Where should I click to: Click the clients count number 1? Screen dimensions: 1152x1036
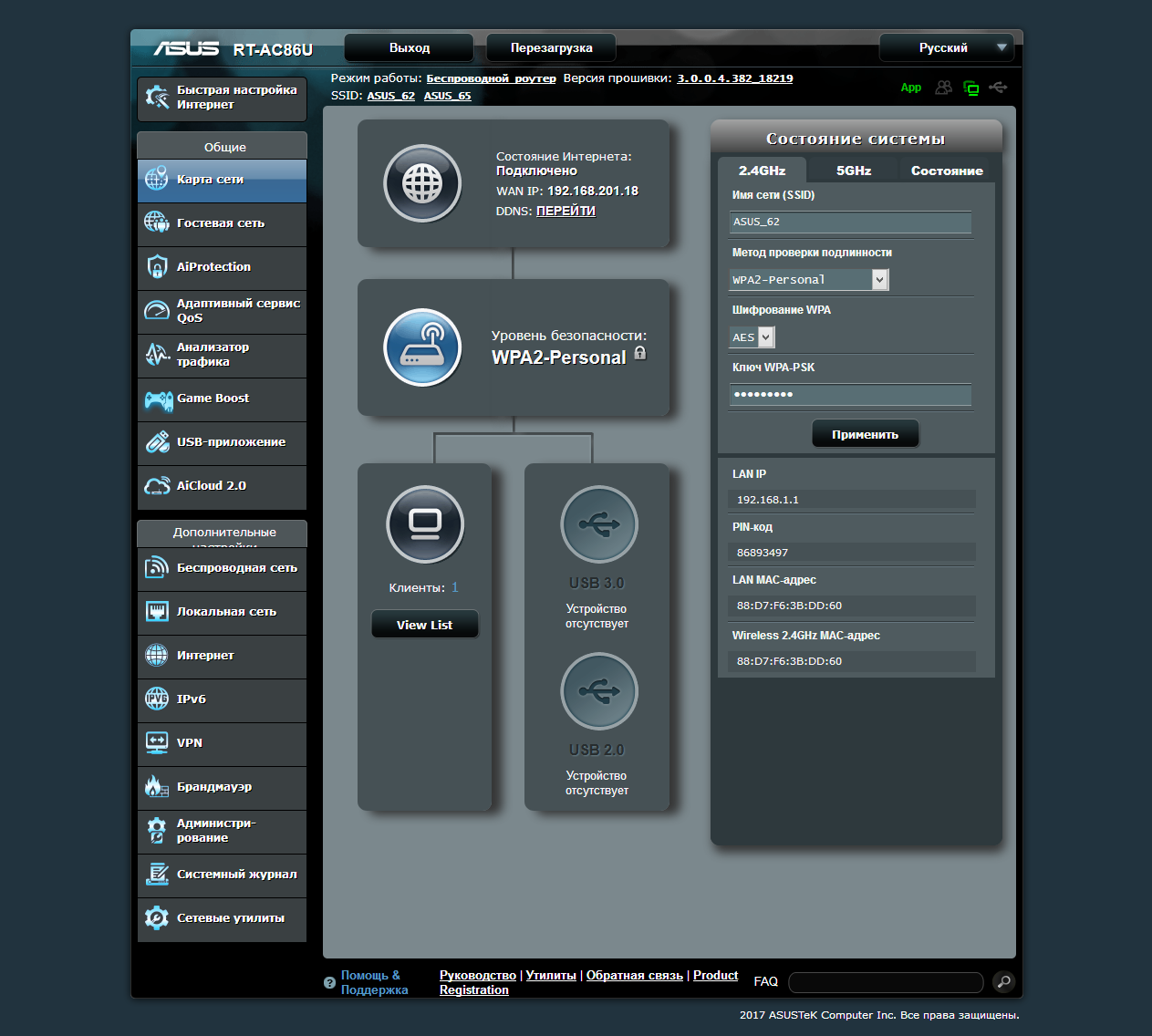455,587
